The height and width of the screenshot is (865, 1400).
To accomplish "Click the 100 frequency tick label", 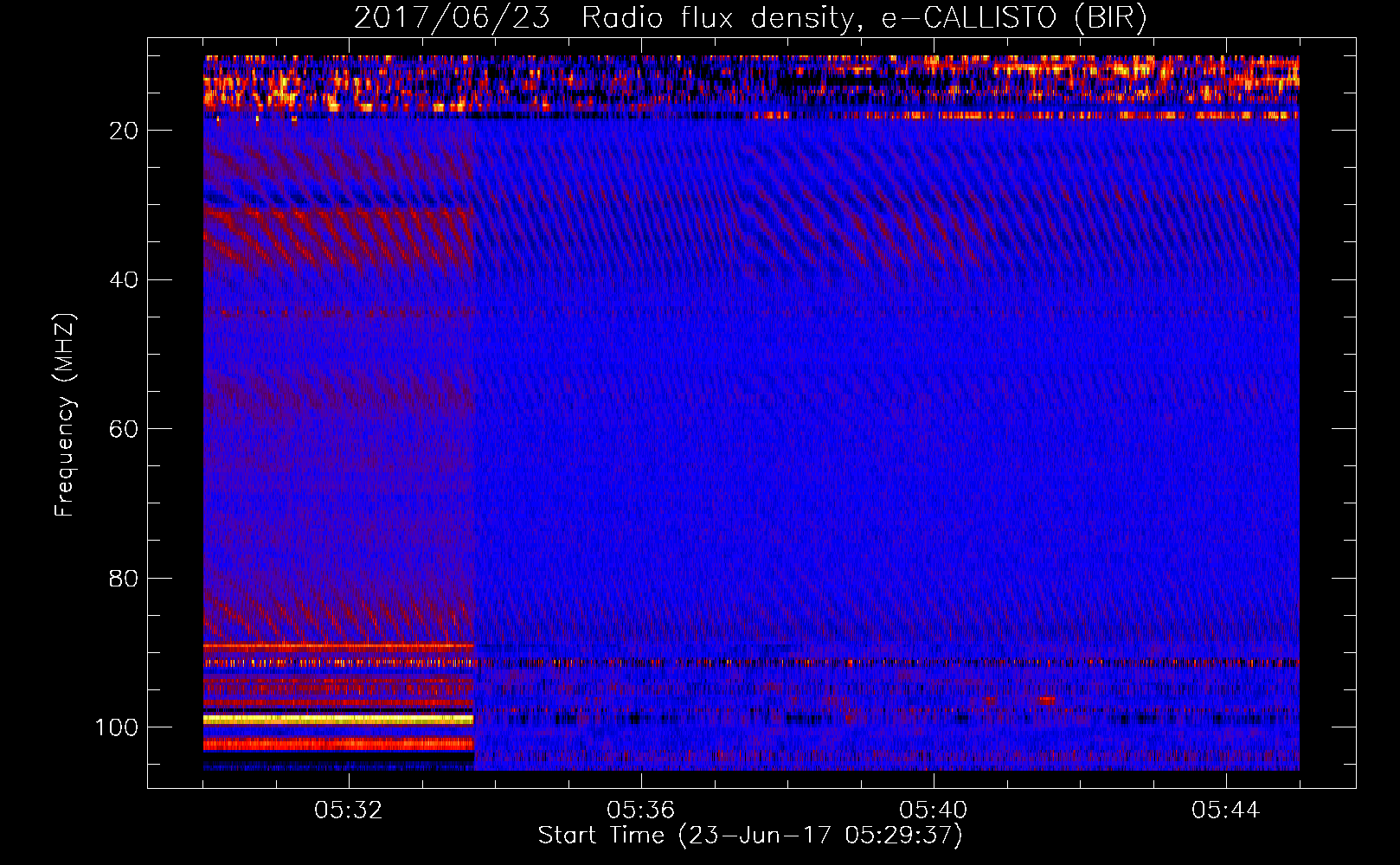I will [x=117, y=727].
